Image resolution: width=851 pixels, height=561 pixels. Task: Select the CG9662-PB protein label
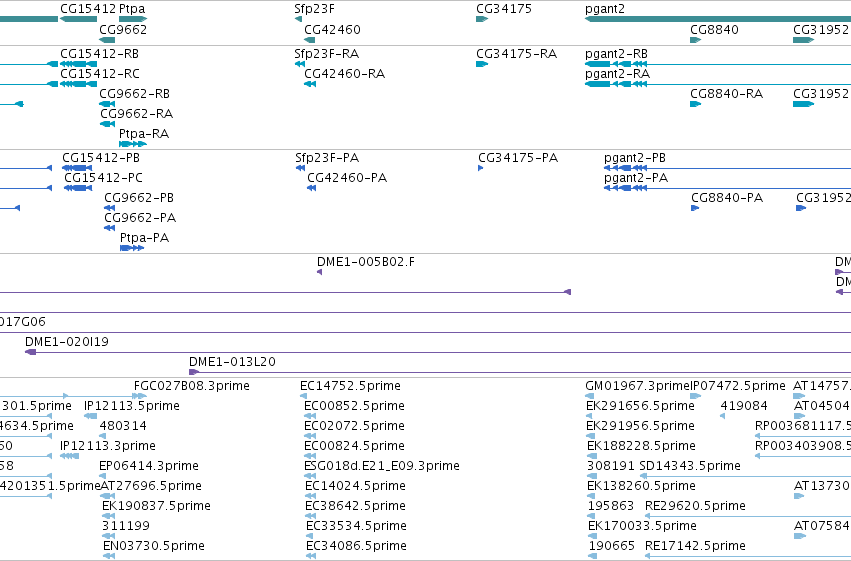click(x=139, y=198)
